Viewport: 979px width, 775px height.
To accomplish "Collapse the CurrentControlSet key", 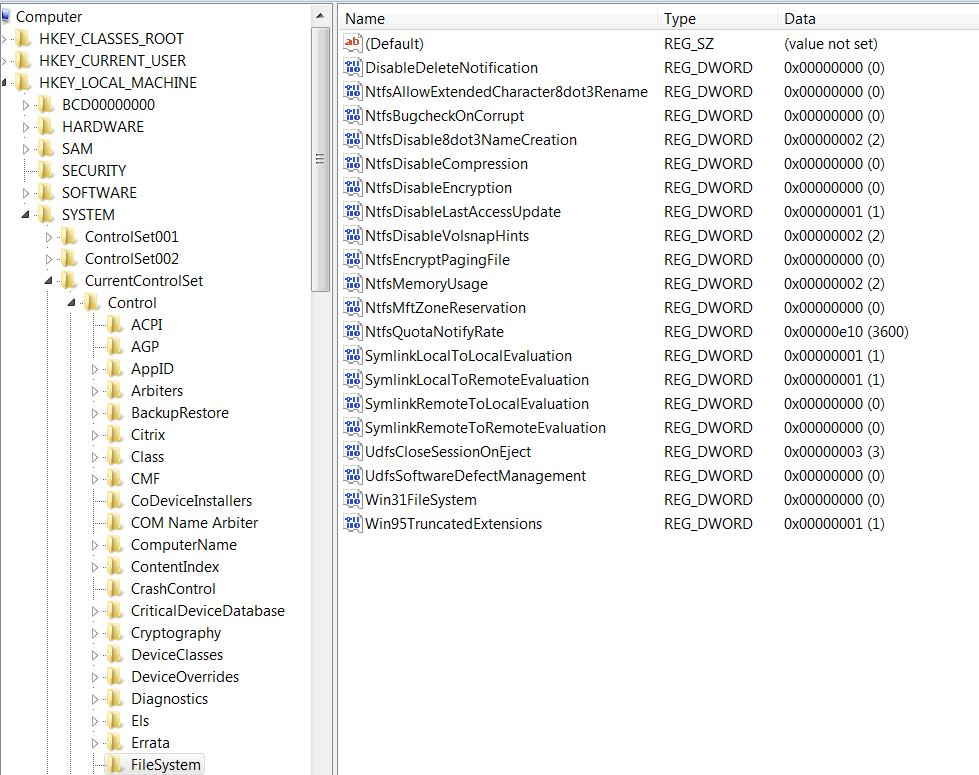I will pyautogui.click(x=49, y=281).
